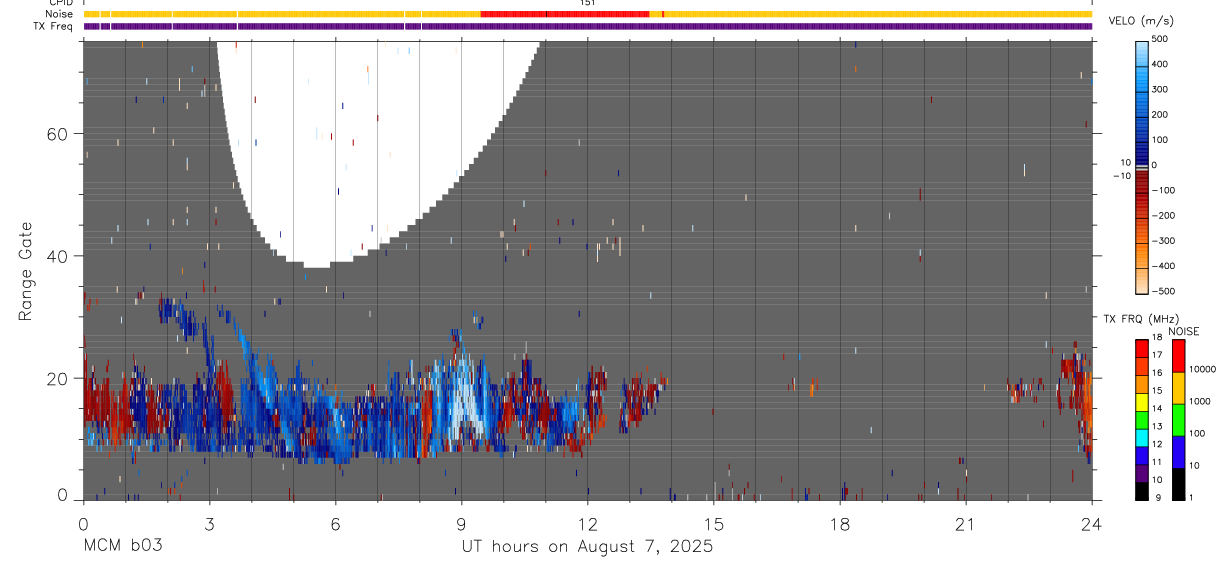The width and height of the screenshot is (1228, 567).
Task: Click the red segment of the top Noise bar
Action: click(x=565, y=14)
